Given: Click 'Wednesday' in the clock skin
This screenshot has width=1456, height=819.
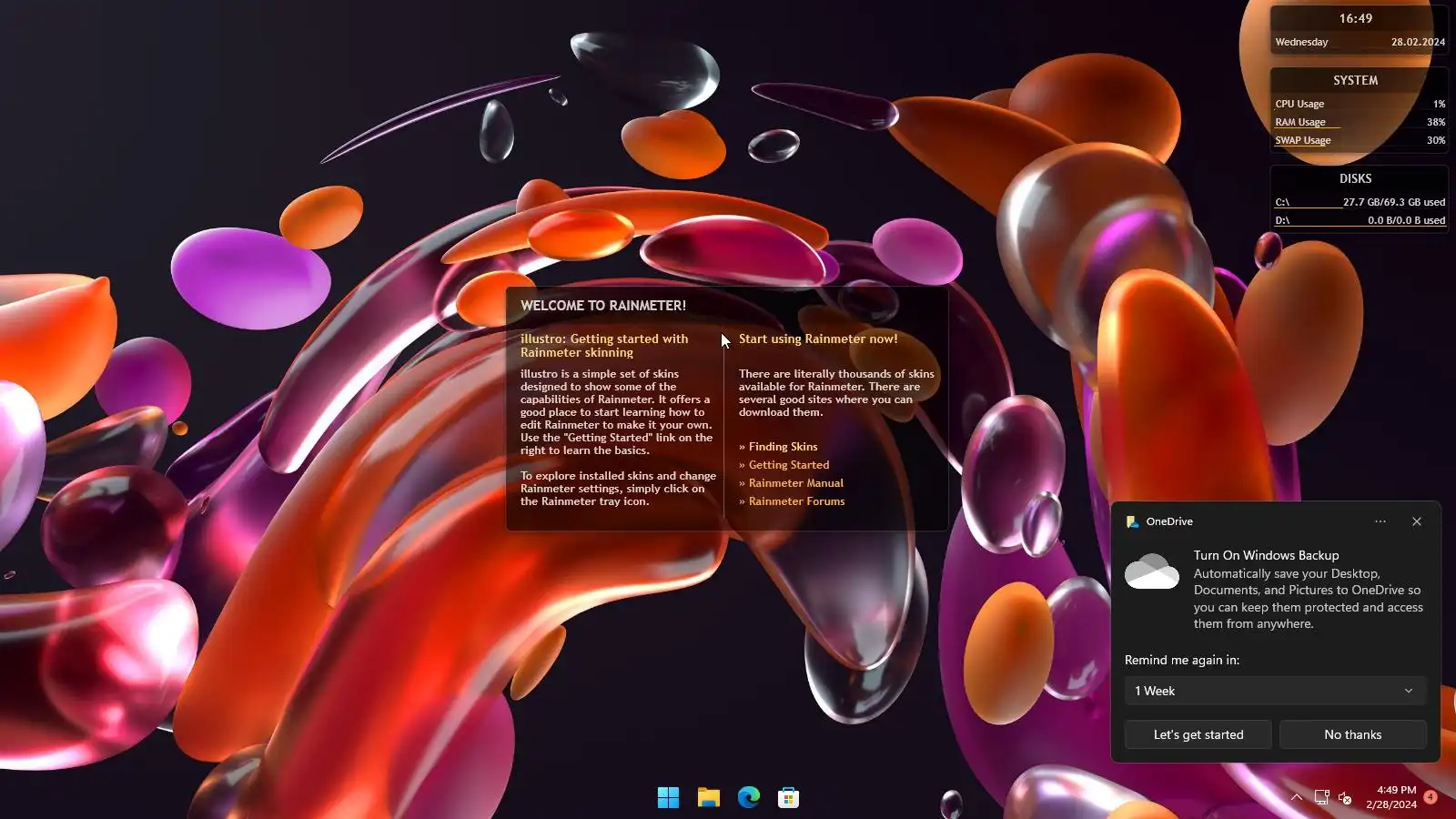Looking at the screenshot, I should [x=1301, y=42].
